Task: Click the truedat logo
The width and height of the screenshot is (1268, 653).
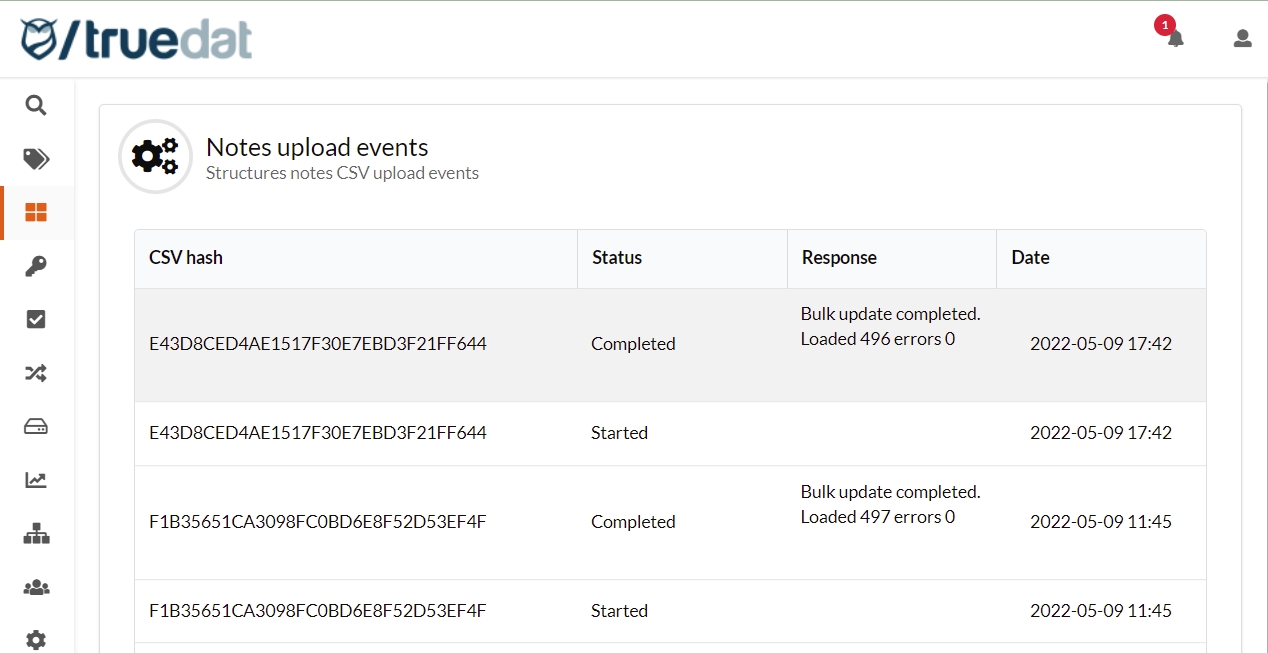Action: 136,39
